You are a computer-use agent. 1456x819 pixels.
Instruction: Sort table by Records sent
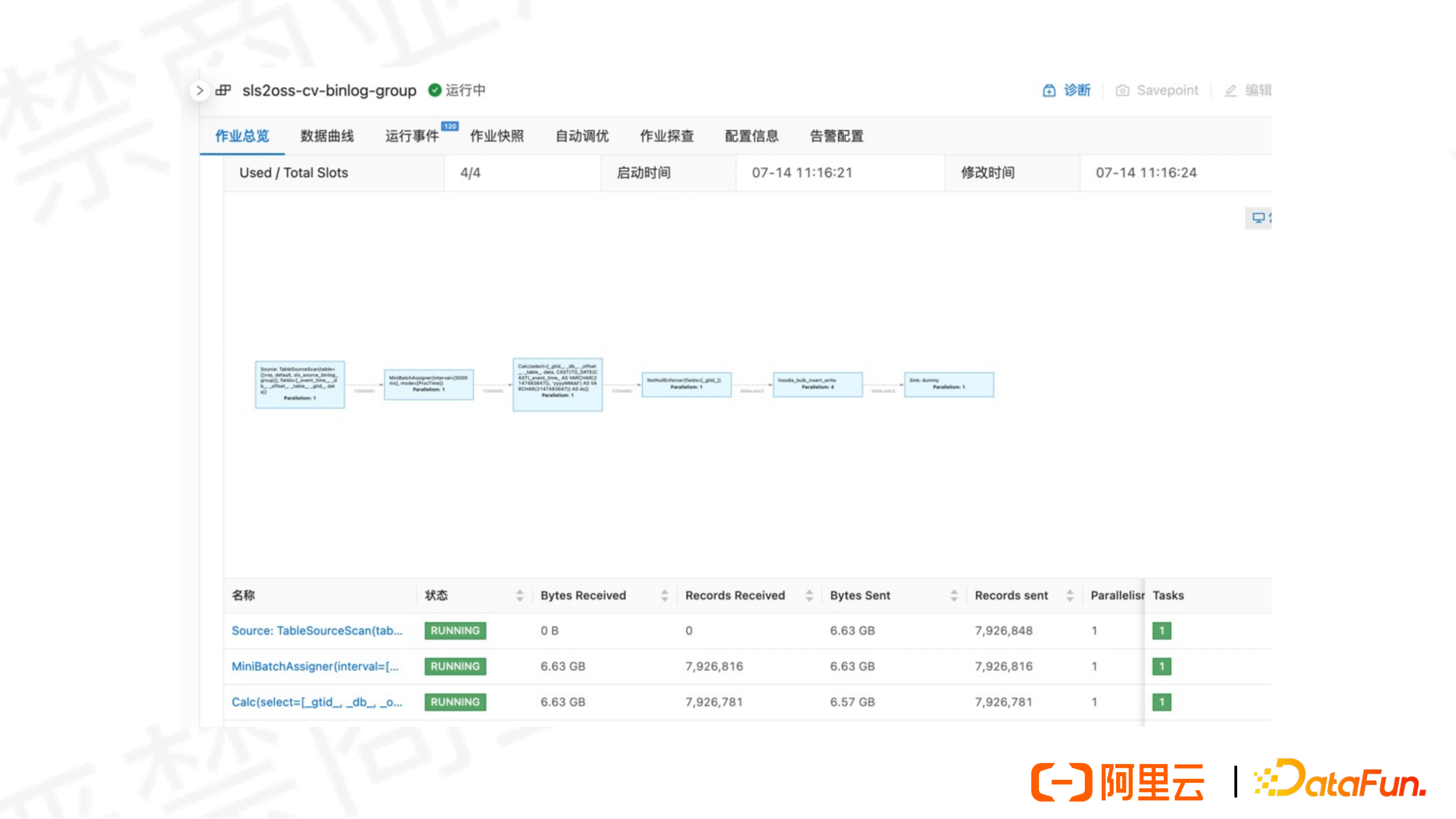click(1069, 595)
